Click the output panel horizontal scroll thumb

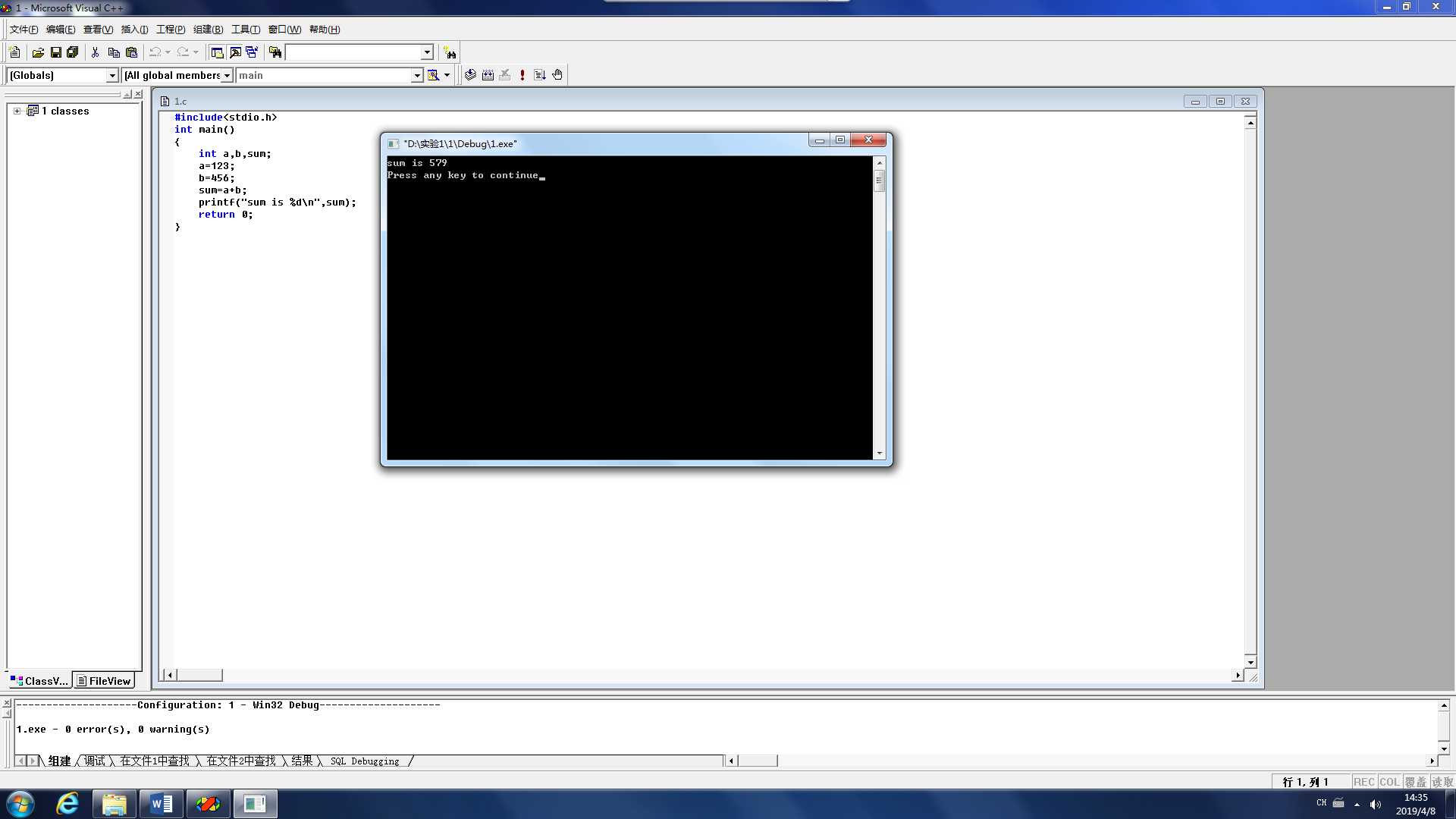[758, 761]
